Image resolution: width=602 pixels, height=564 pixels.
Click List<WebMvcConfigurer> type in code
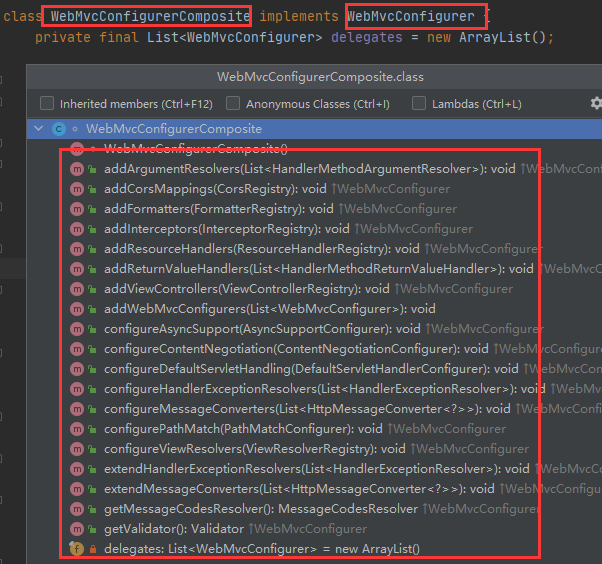[x=235, y=37]
